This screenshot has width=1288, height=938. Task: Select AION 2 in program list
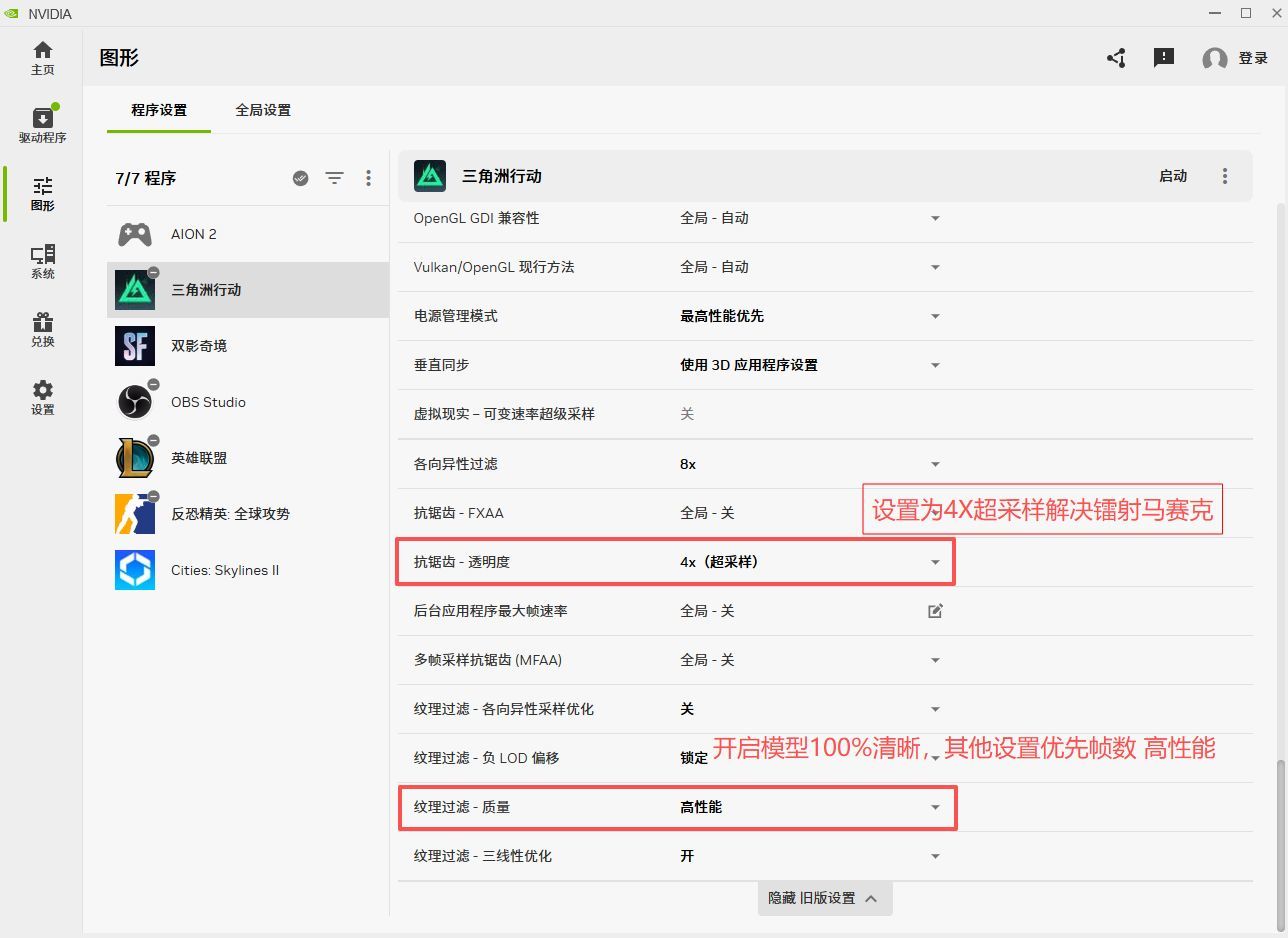248,234
